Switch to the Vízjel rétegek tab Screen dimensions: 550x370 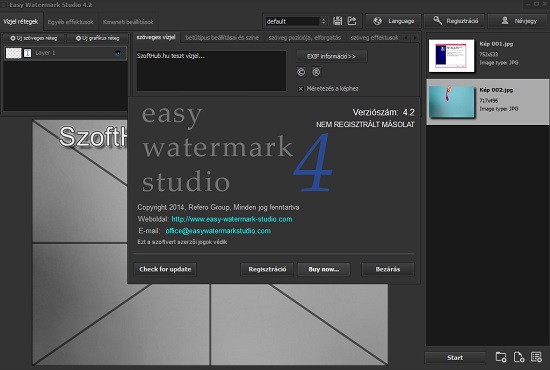[21, 22]
